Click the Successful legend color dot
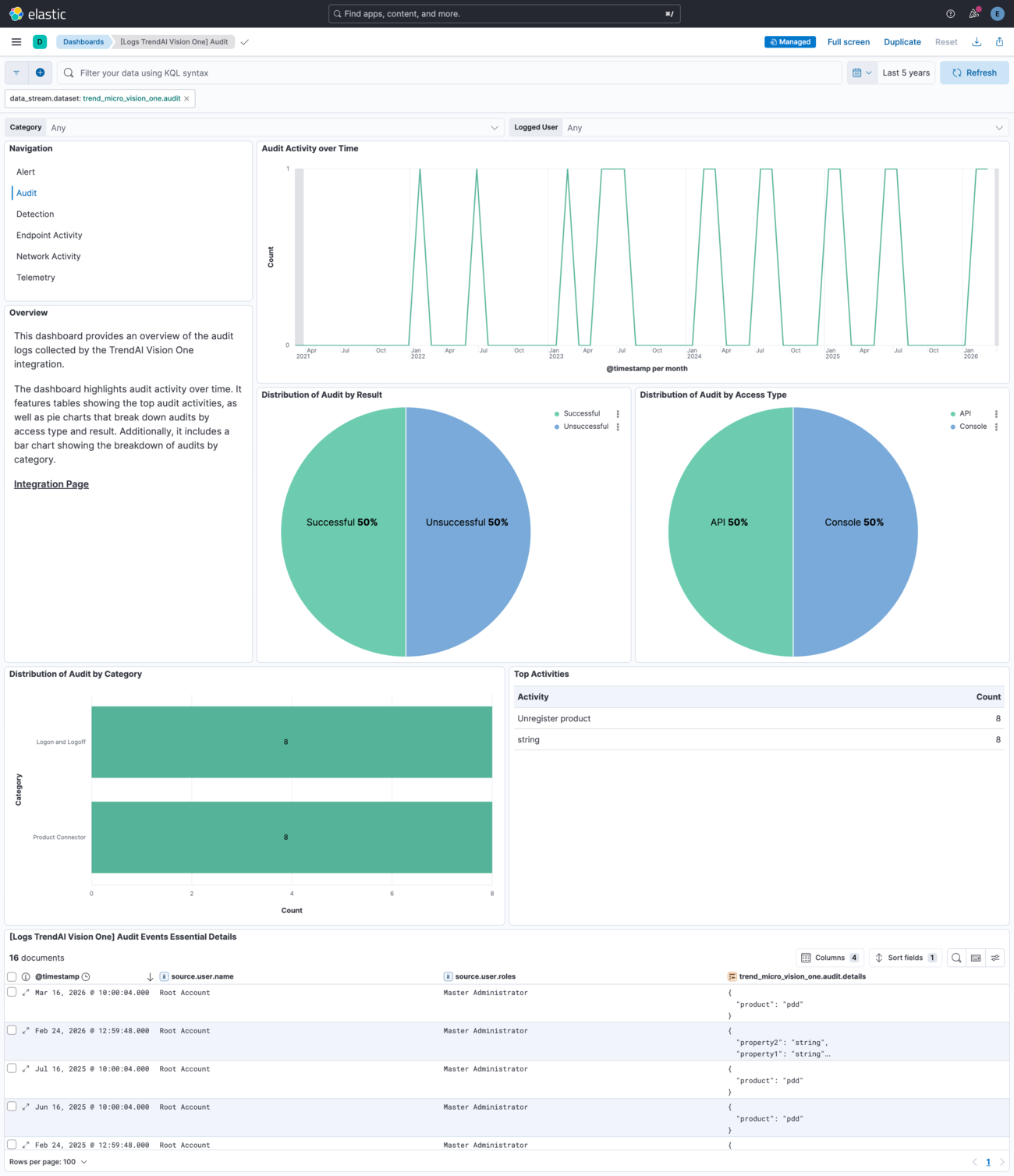 (x=555, y=413)
